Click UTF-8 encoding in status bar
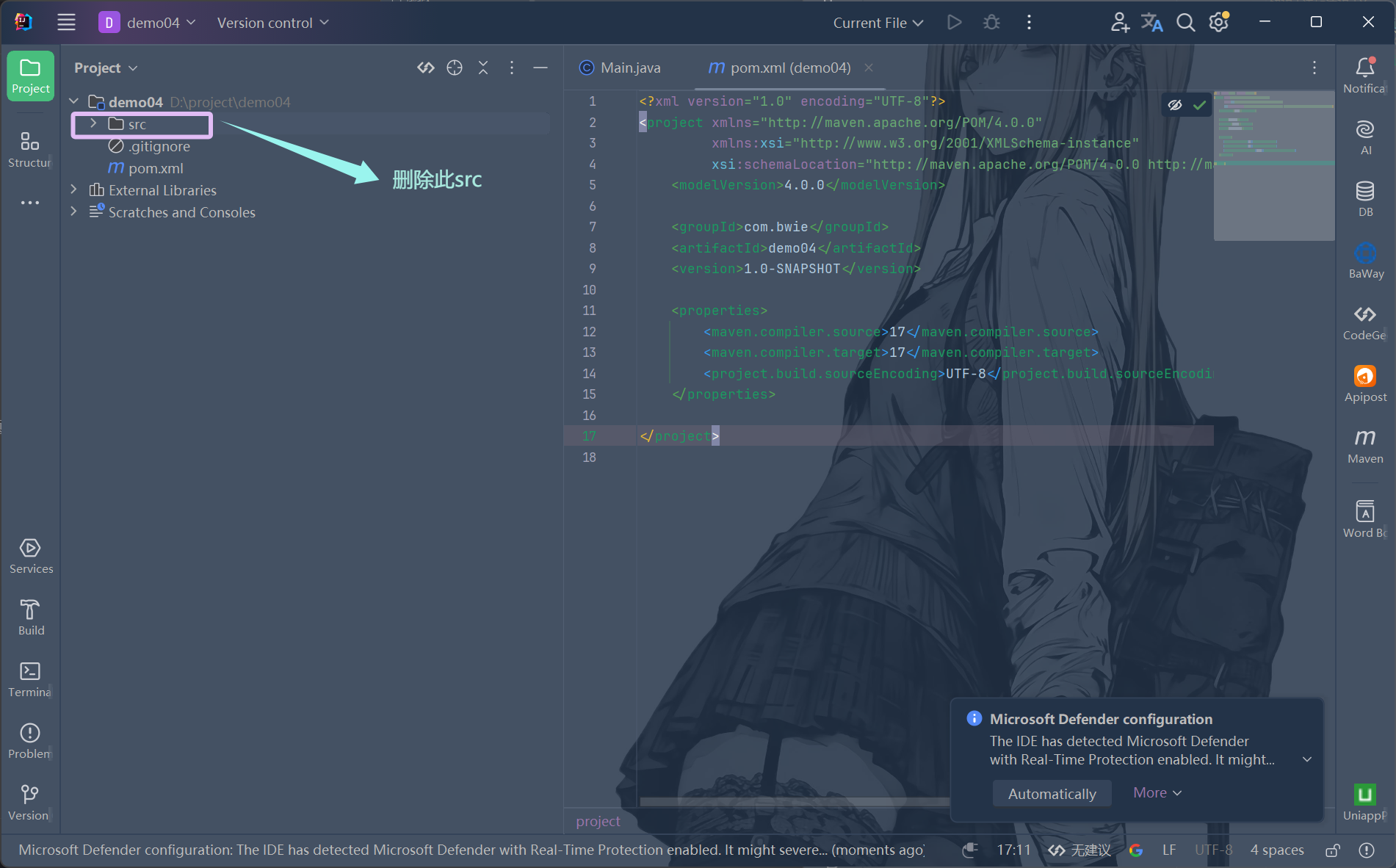Viewport: 1396px width, 868px height. [1213, 850]
